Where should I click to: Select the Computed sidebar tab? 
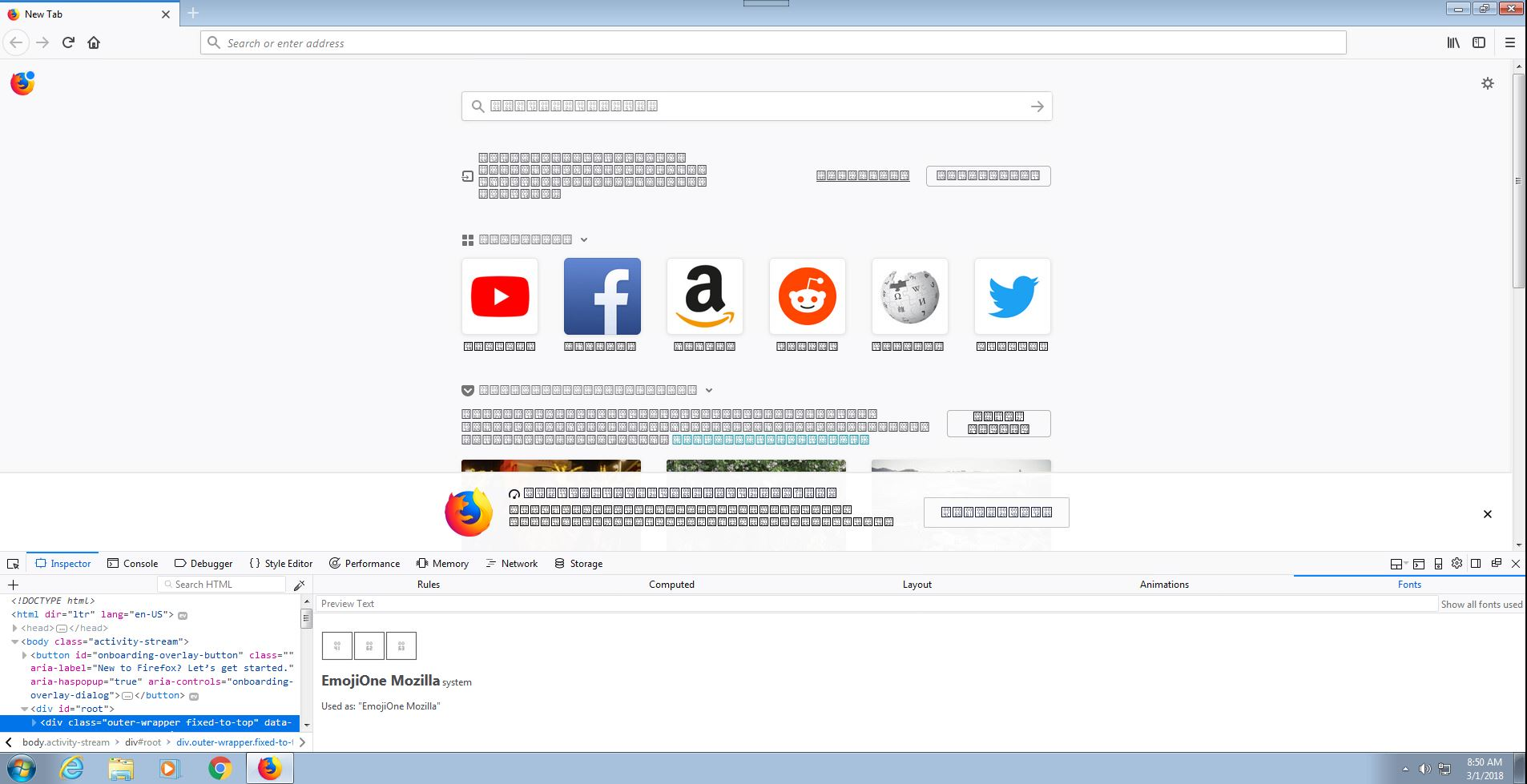(671, 585)
